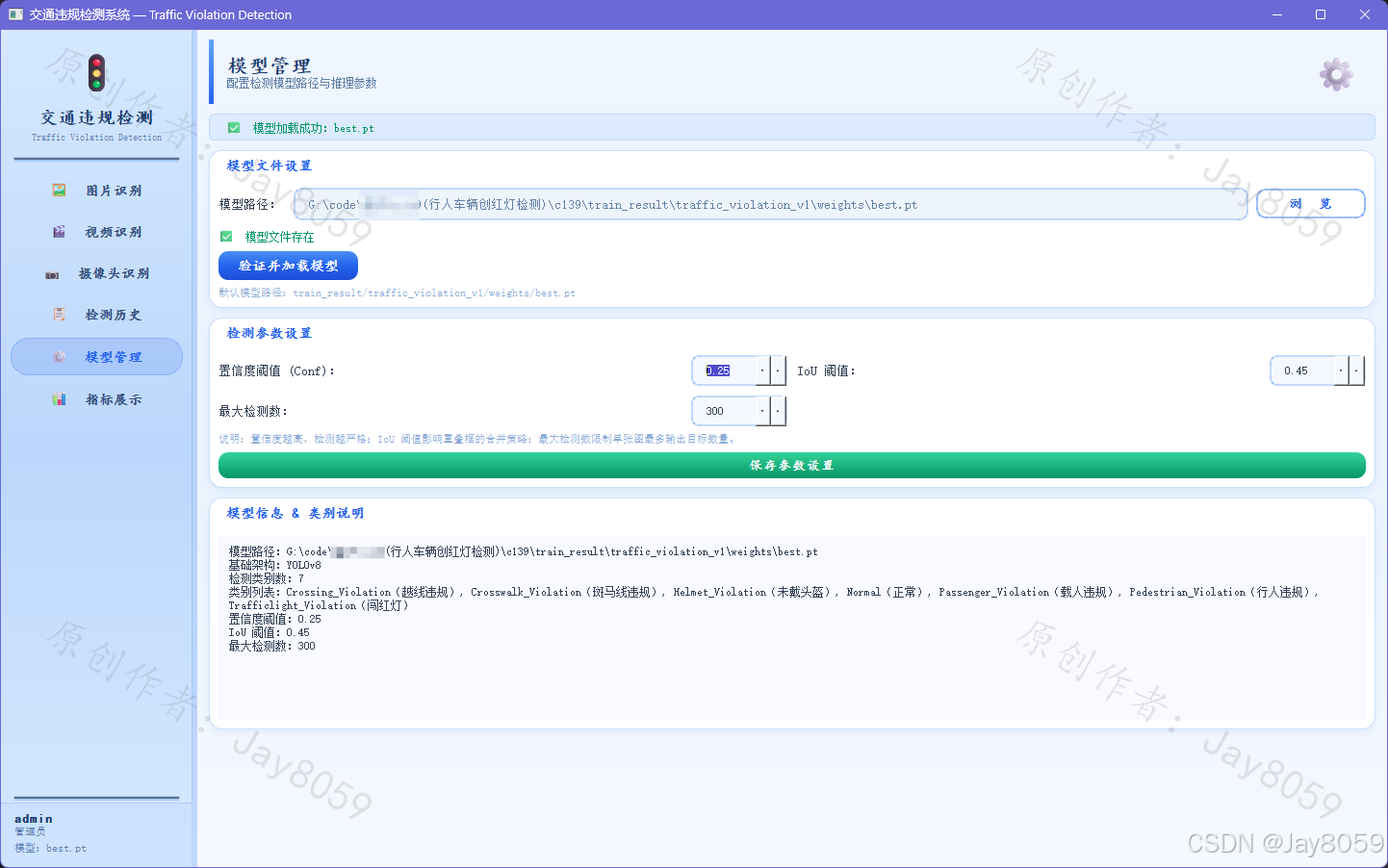Screen dimensions: 1388x868
Task: Open 图片识别 via its picture icon
Action: 59,191
